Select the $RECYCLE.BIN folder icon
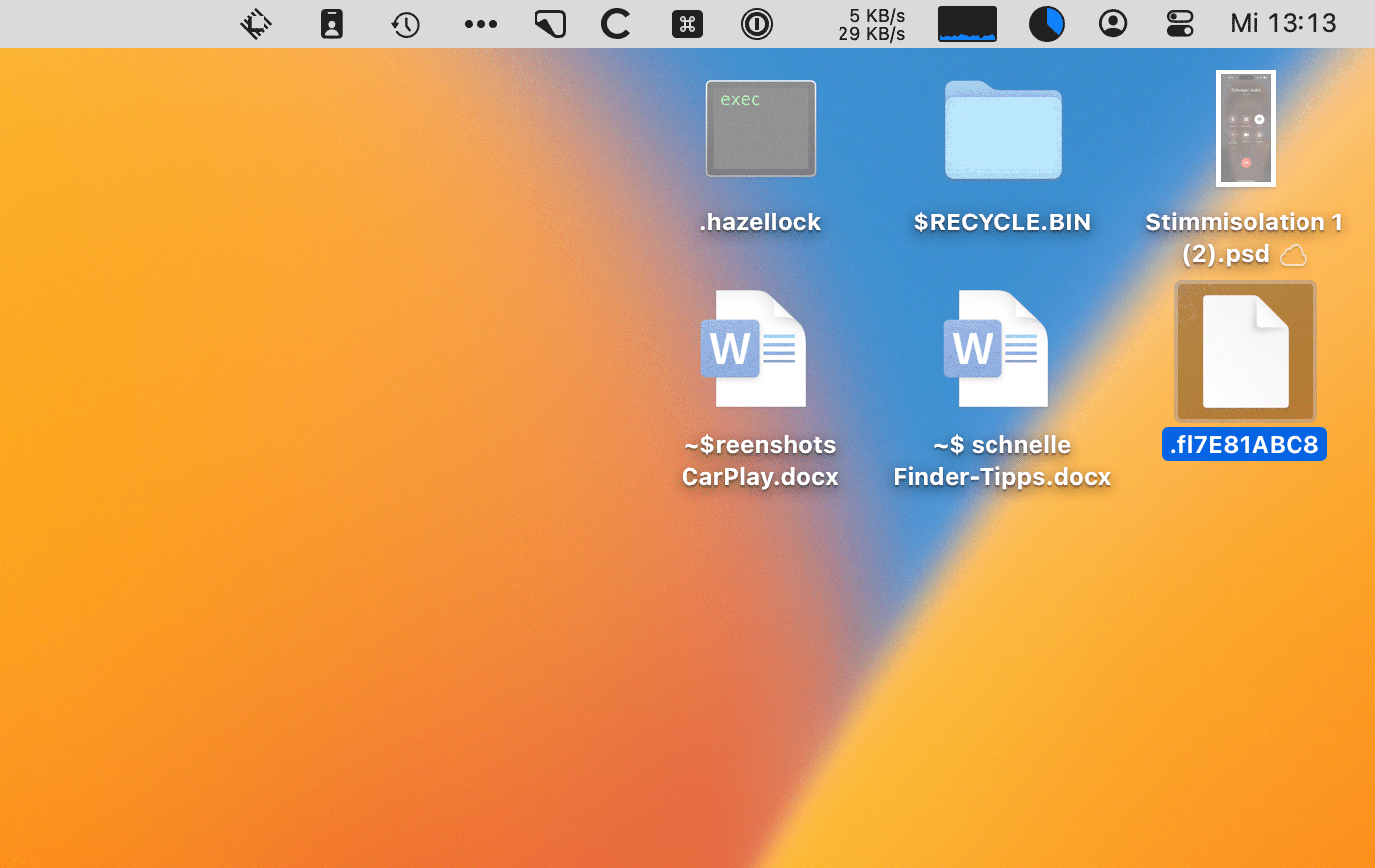The width and height of the screenshot is (1375, 868). pyautogui.click(x=1003, y=130)
